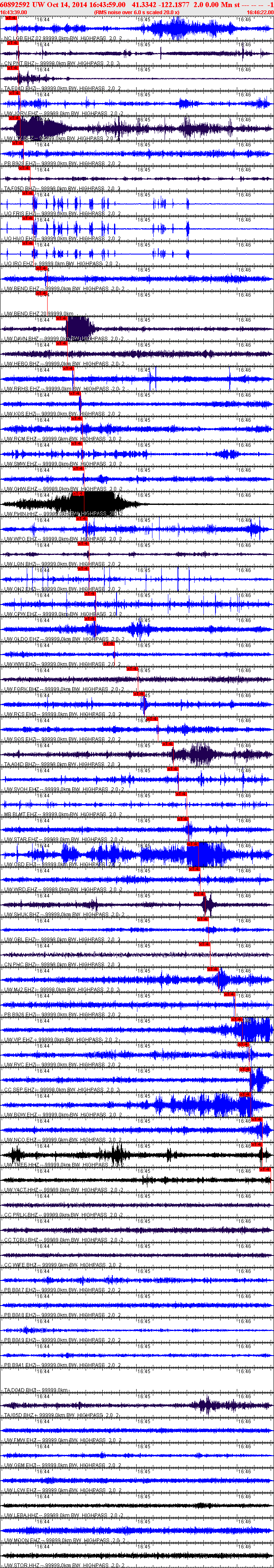Select the UW DAVN BHZ station label

click(x=64, y=338)
